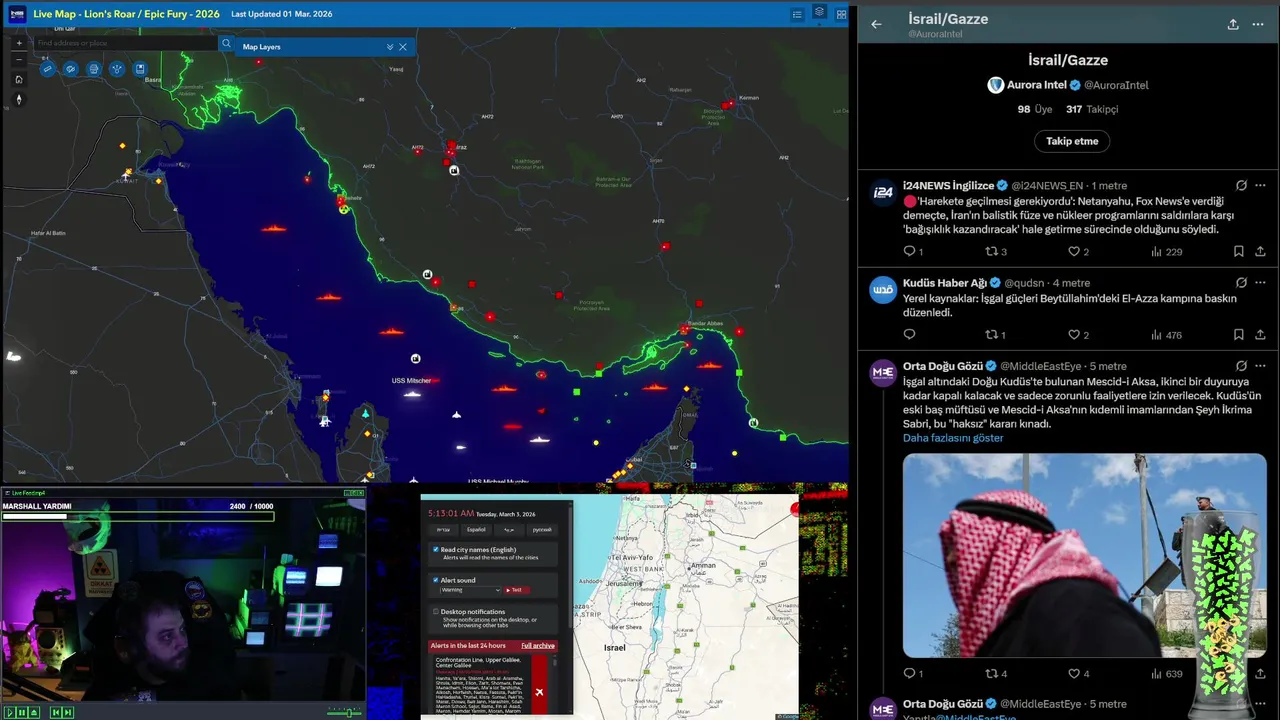This screenshot has height=720, width=1280.
Task: Click the compass orientation button
Action: pyautogui.click(x=18, y=99)
